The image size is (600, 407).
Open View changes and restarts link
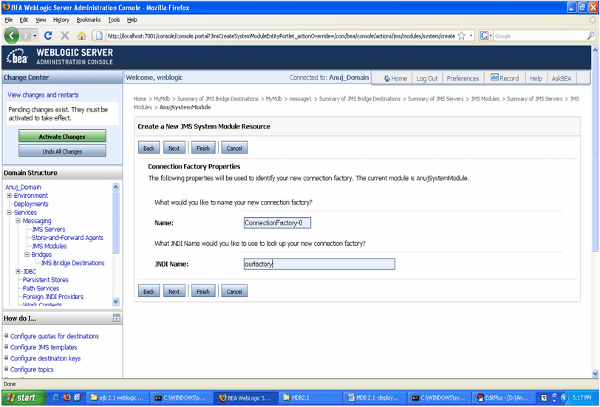coord(43,95)
